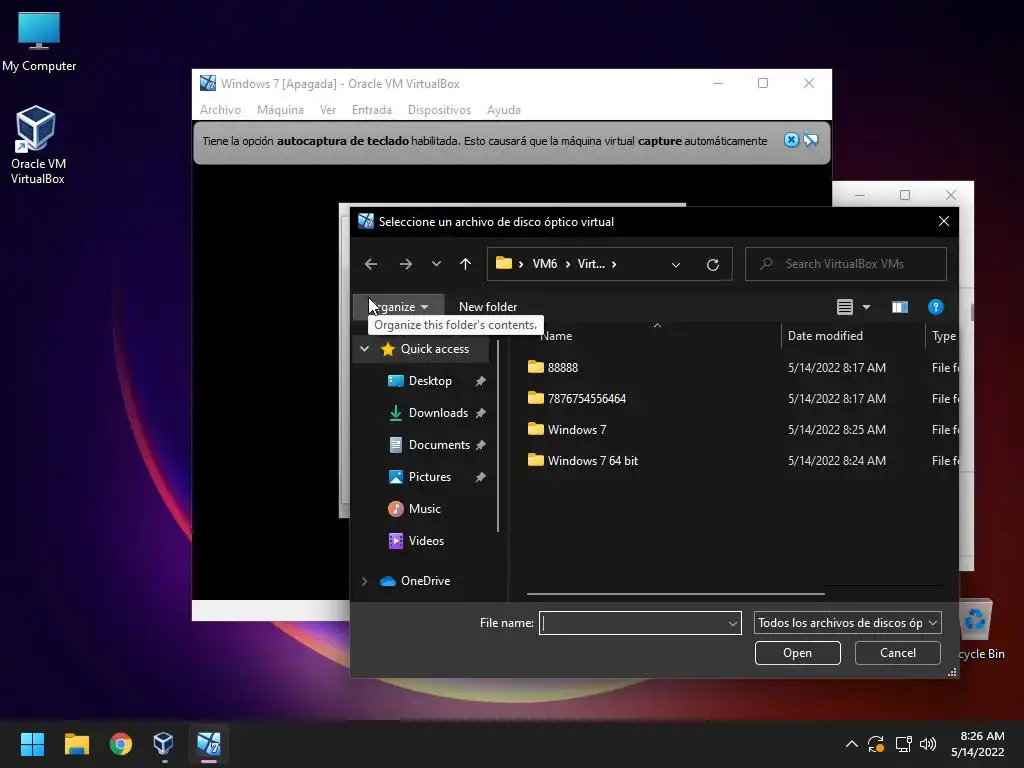Change the file view layout icon
The width and height of the screenshot is (1024, 768).
coord(844,307)
